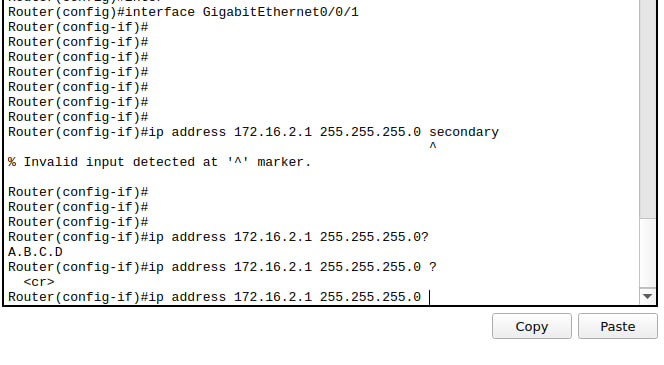Place the cursor at the end of the last command line
The height and width of the screenshot is (365, 664).
pyautogui.click(x=429, y=297)
